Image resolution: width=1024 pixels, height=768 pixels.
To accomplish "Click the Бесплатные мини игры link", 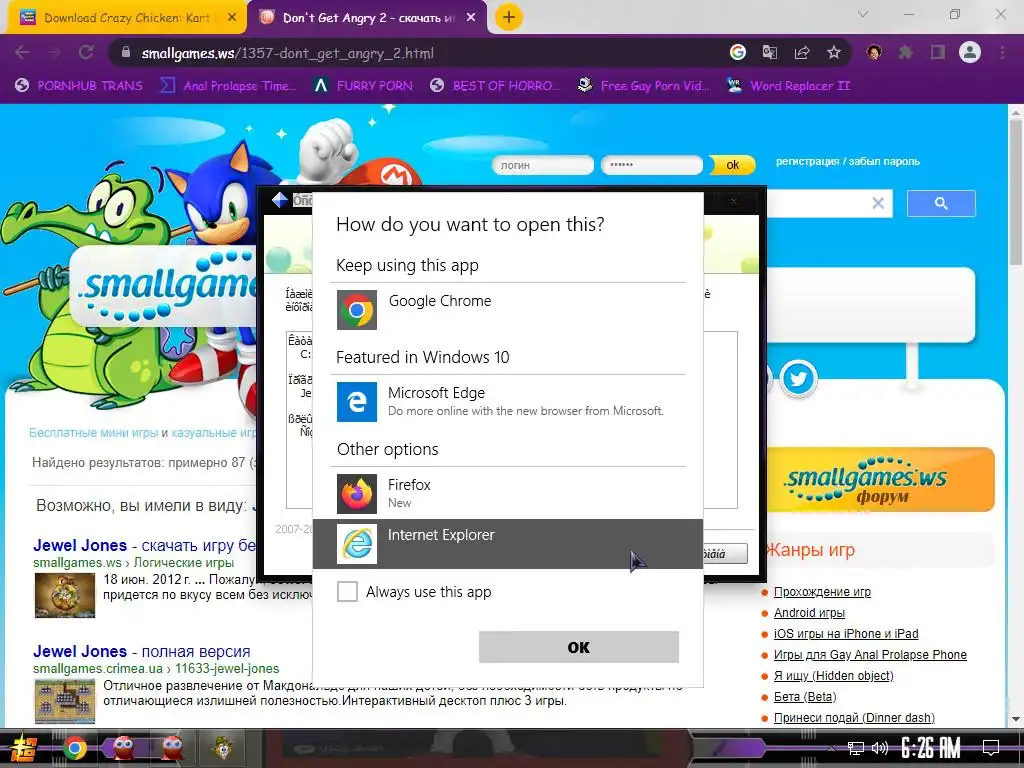I will tap(93, 432).
